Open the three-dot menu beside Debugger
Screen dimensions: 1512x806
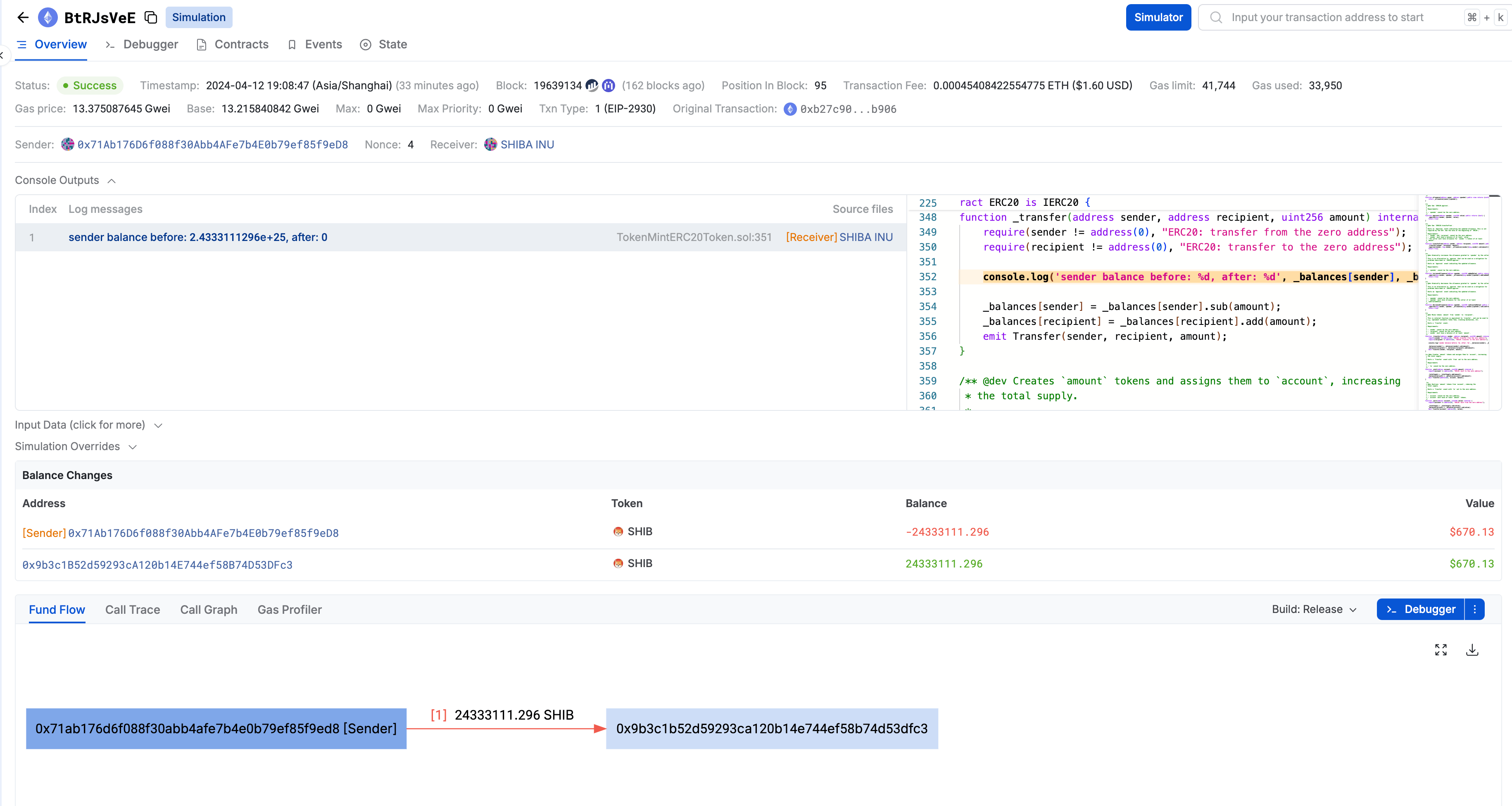(1474, 609)
